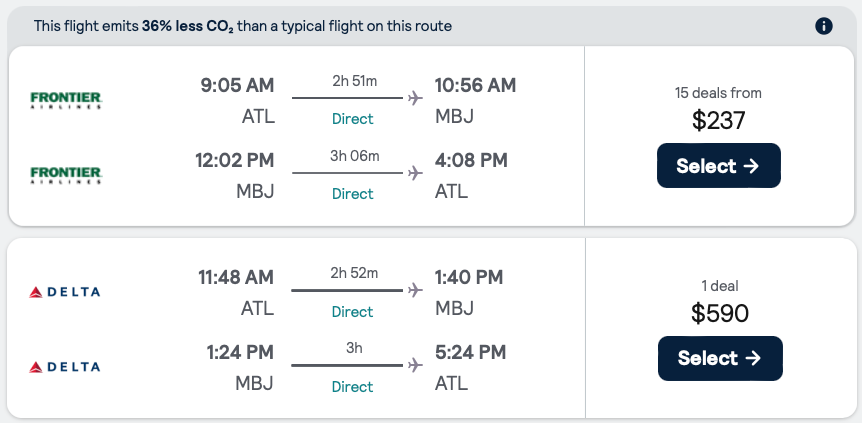Click the airplane icon on the 2h 51m flight

tap(415, 98)
